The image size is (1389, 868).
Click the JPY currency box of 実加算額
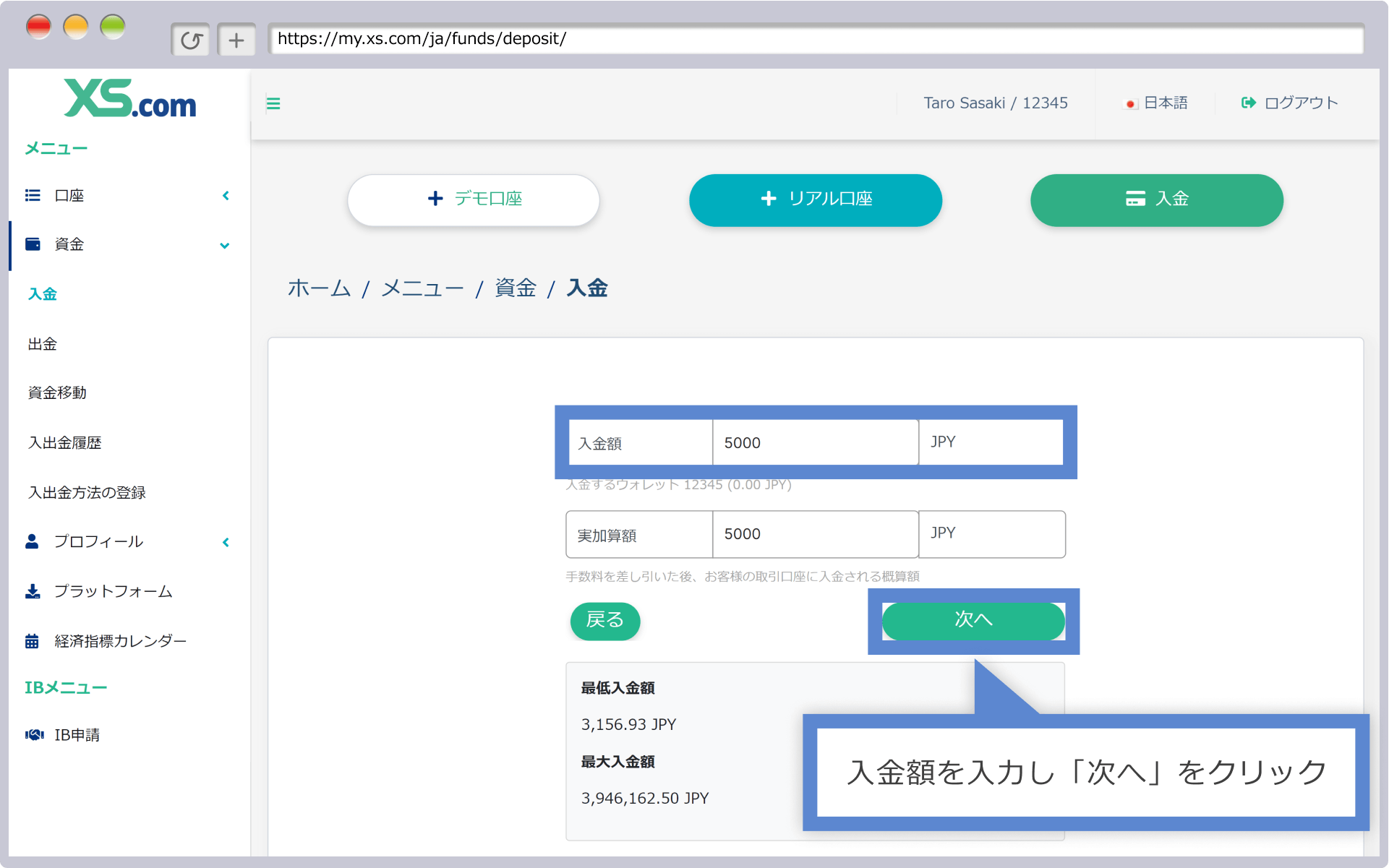[992, 534]
